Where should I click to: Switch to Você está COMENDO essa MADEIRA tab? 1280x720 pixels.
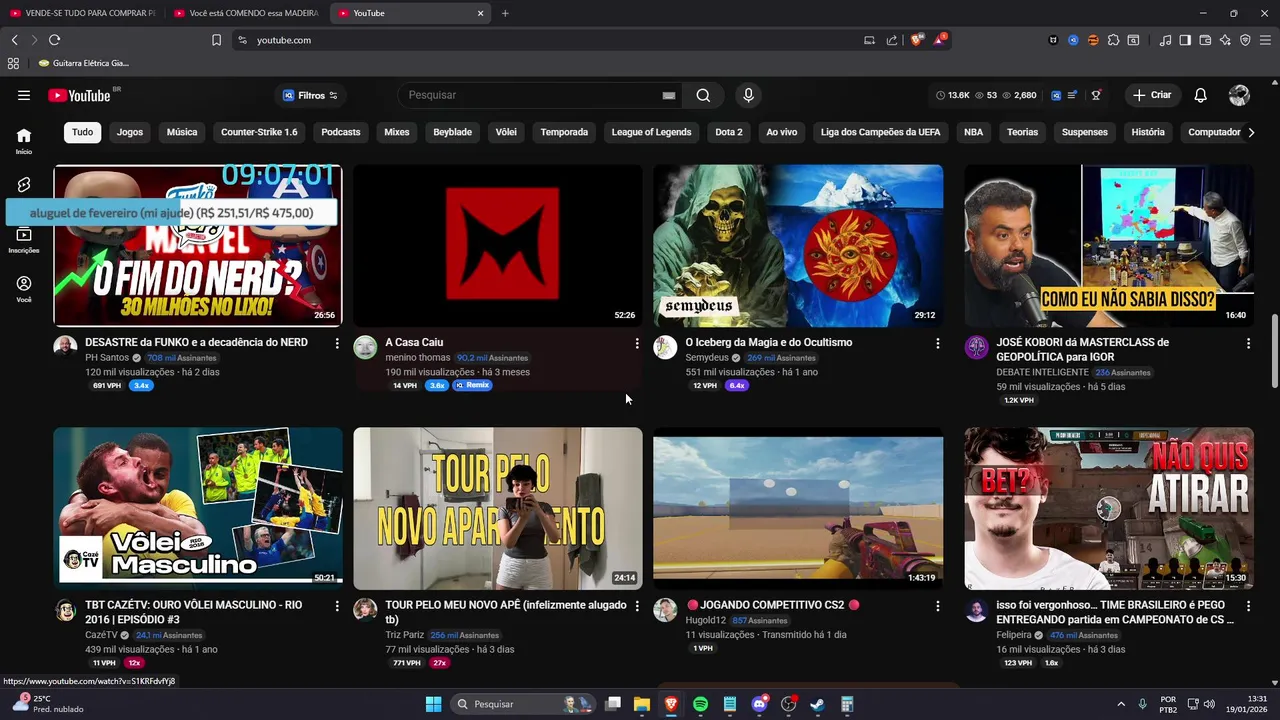point(246,13)
